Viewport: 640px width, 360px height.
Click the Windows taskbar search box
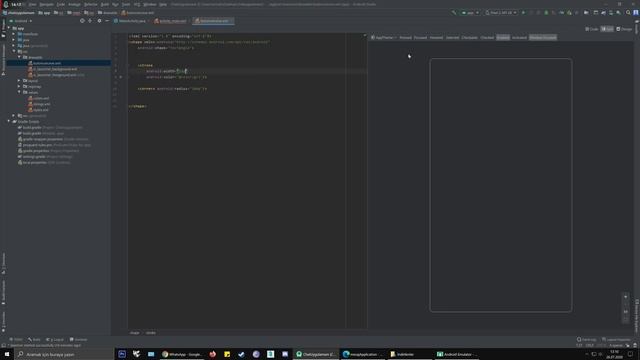[x=64, y=354]
